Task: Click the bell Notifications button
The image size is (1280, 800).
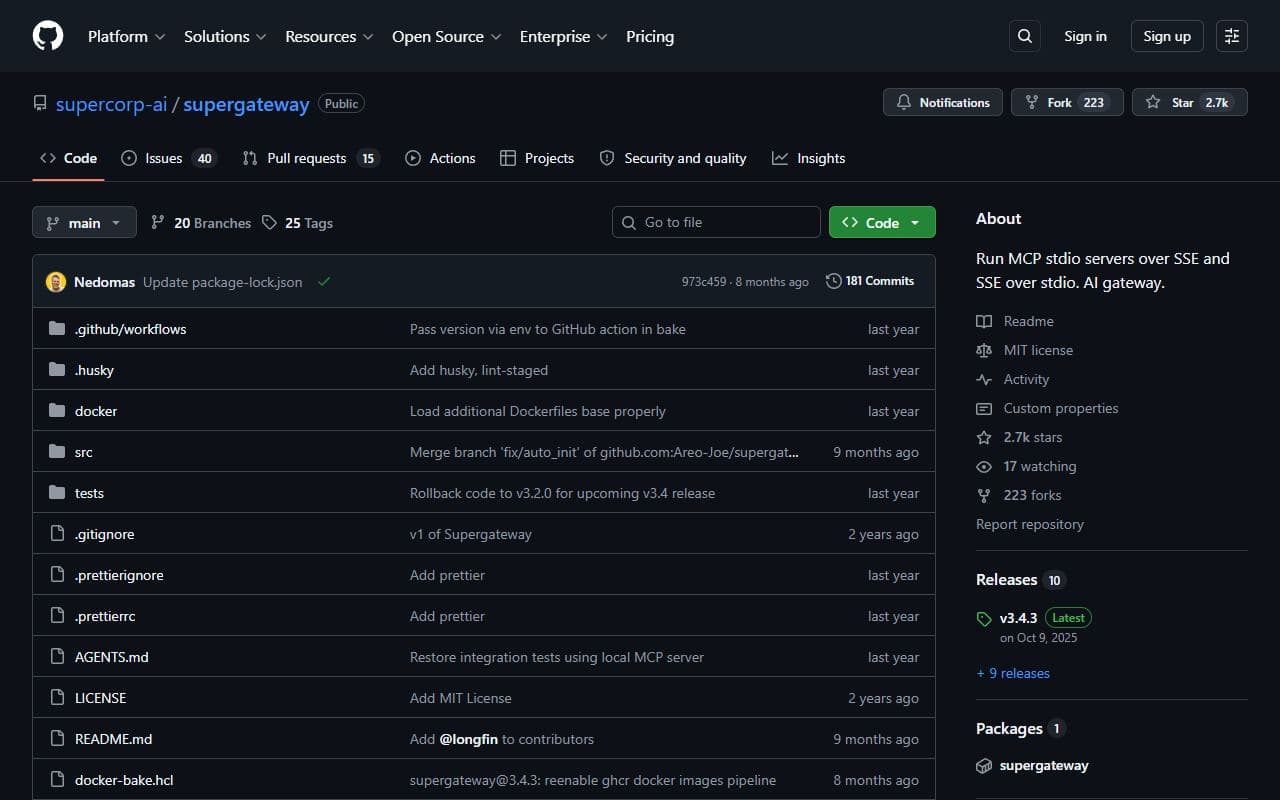Action: pos(943,102)
